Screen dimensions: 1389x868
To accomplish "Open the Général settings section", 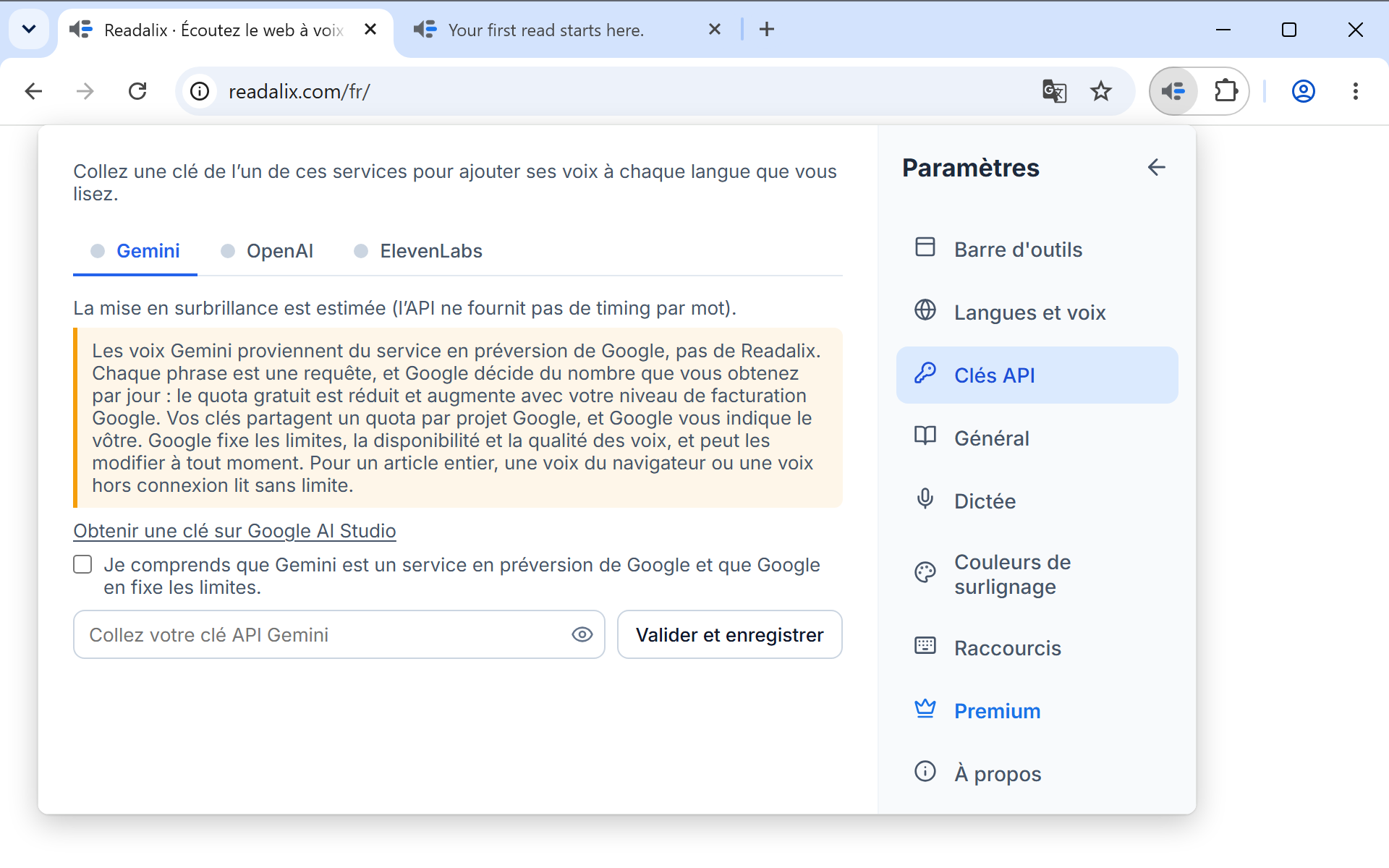I will (x=1037, y=438).
